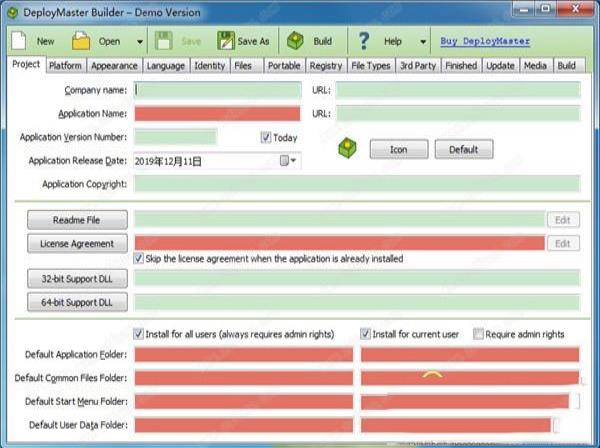Screen dimensions: 600x448
Task: Toggle Install for all users checkbox
Action: tap(139, 334)
